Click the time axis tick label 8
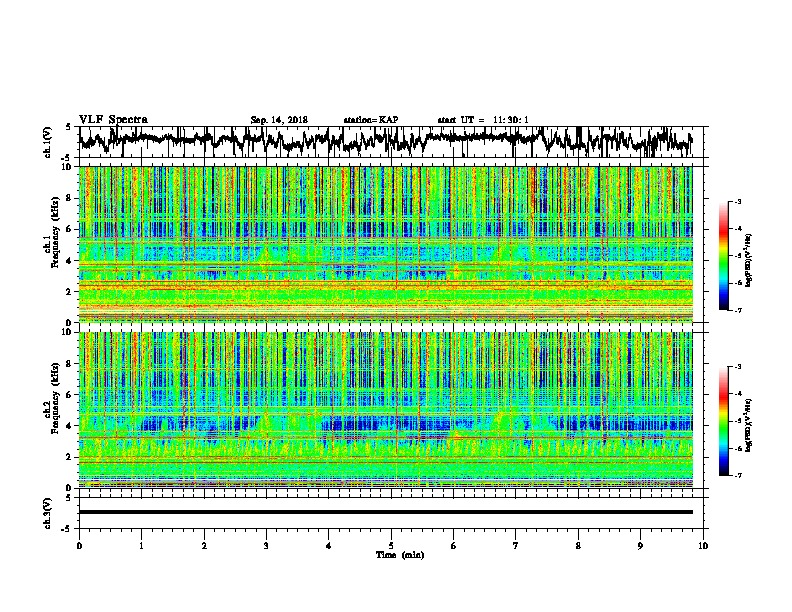Screen dimensions: 792x612 578,546
